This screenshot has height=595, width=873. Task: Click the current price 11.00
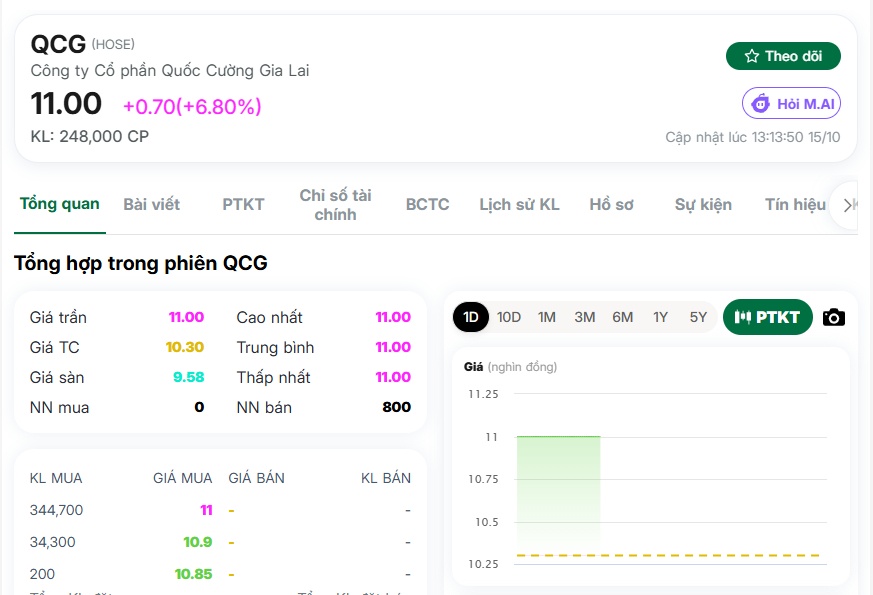click(66, 104)
